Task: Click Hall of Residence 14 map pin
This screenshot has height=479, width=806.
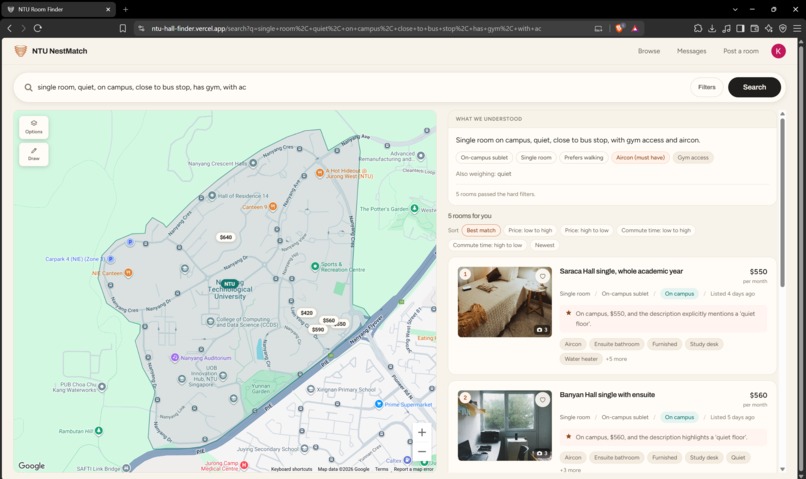Action: click(x=212, y=196)
